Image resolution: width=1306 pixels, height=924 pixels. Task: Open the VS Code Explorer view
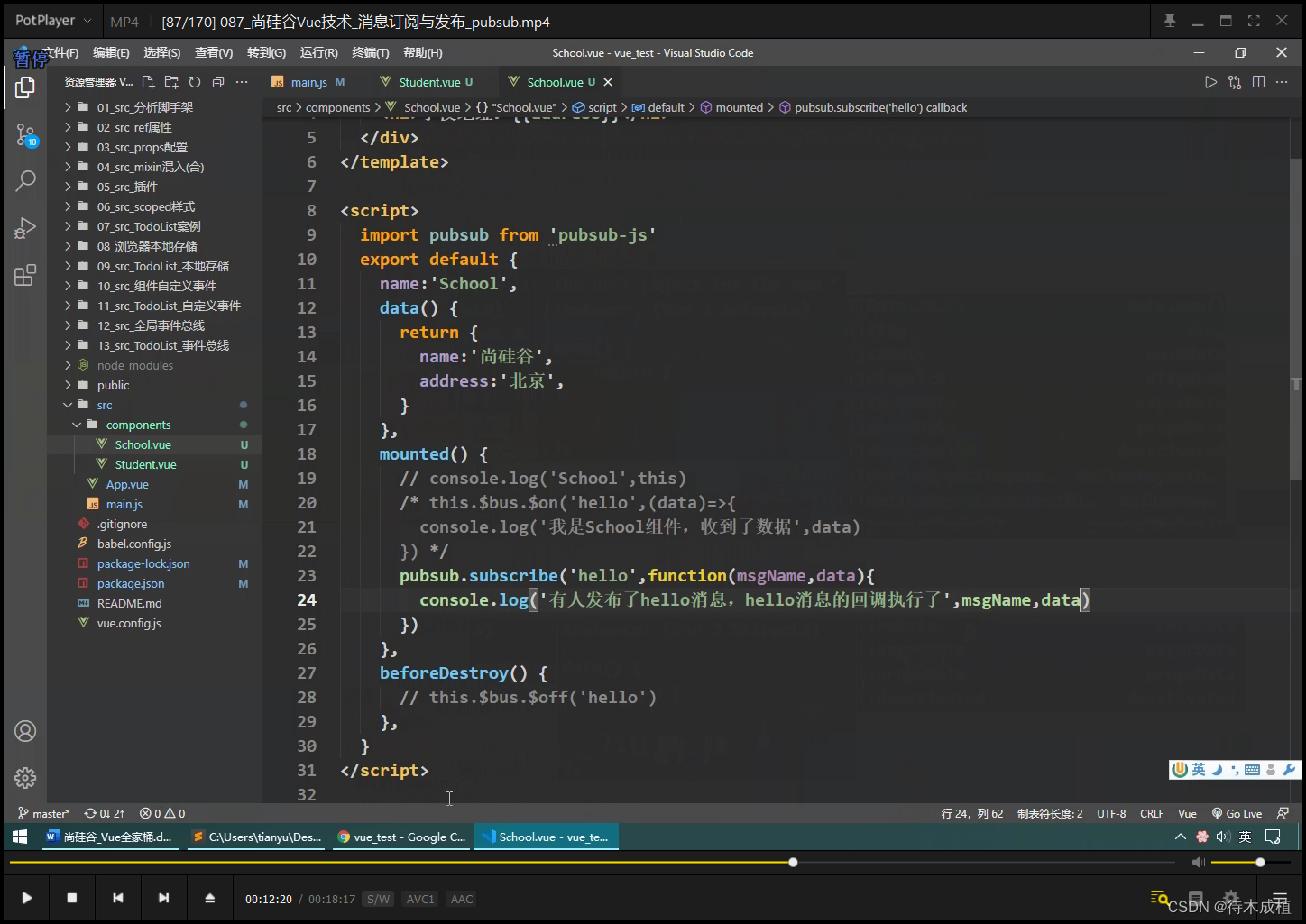[25, 87]
